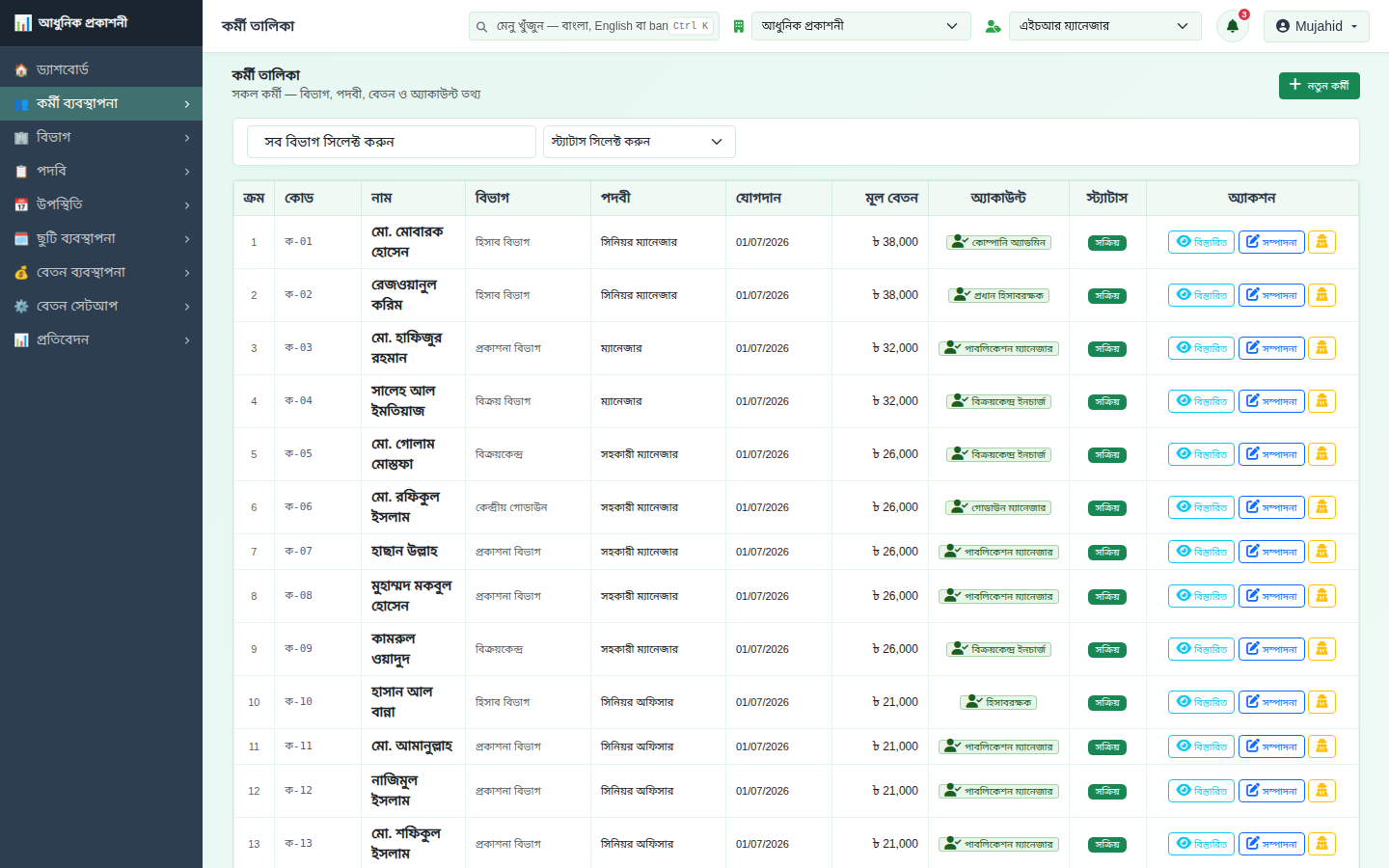Open the Mujahid user menu
Image resolution: width=1389 pixels, height=868 pixels.
coord(1316,26)
